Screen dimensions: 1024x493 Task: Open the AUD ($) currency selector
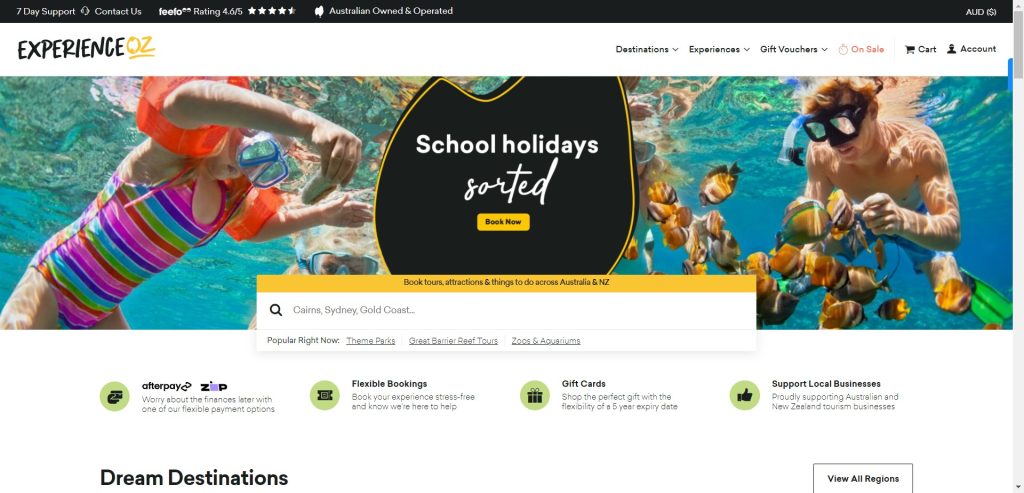[980, 12]
